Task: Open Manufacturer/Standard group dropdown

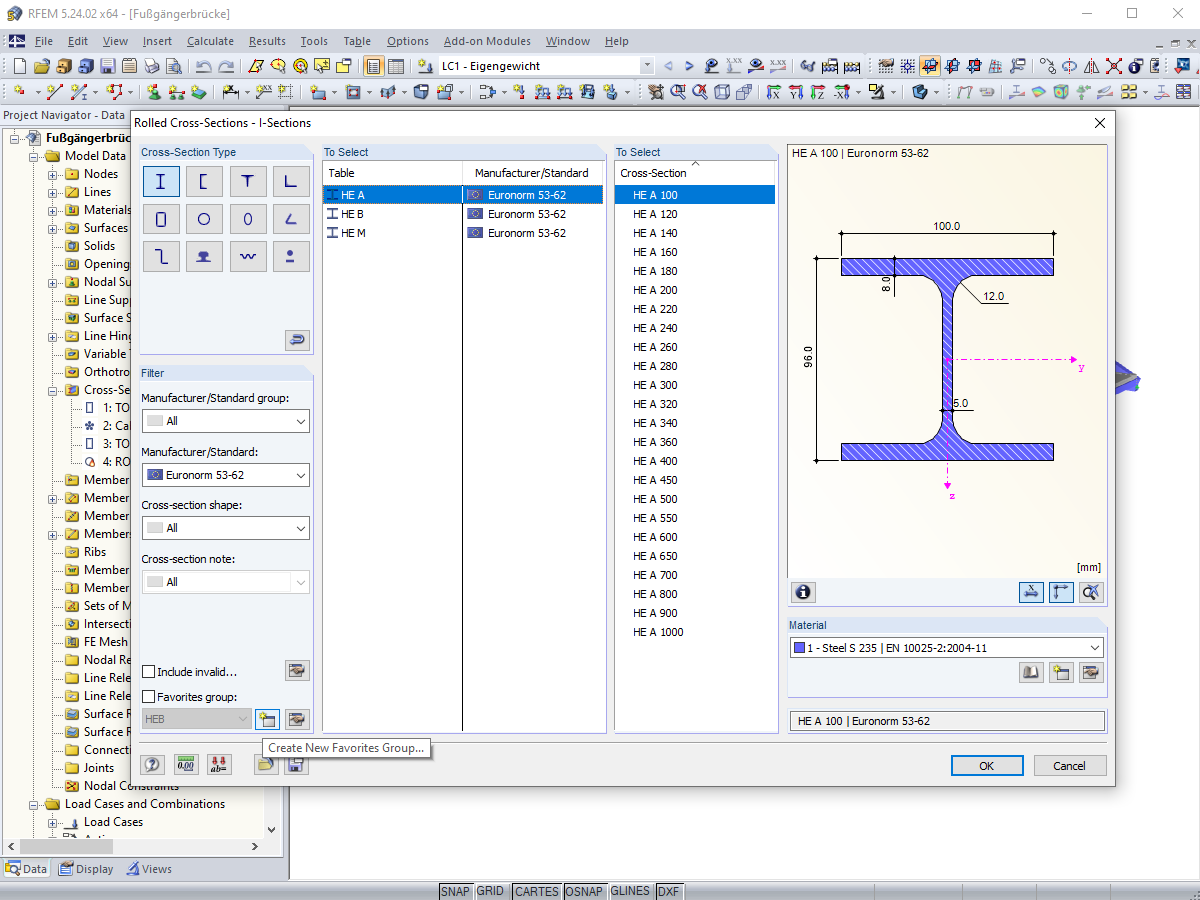Action: (225, 421)
